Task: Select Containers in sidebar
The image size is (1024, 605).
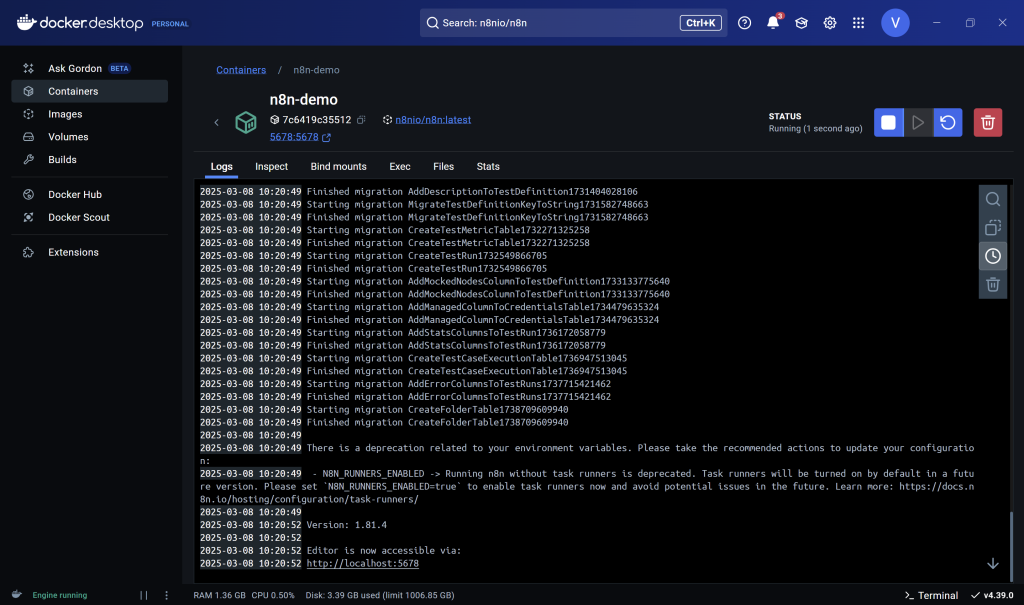Action: pyautogui.click(x=89, y=91)
